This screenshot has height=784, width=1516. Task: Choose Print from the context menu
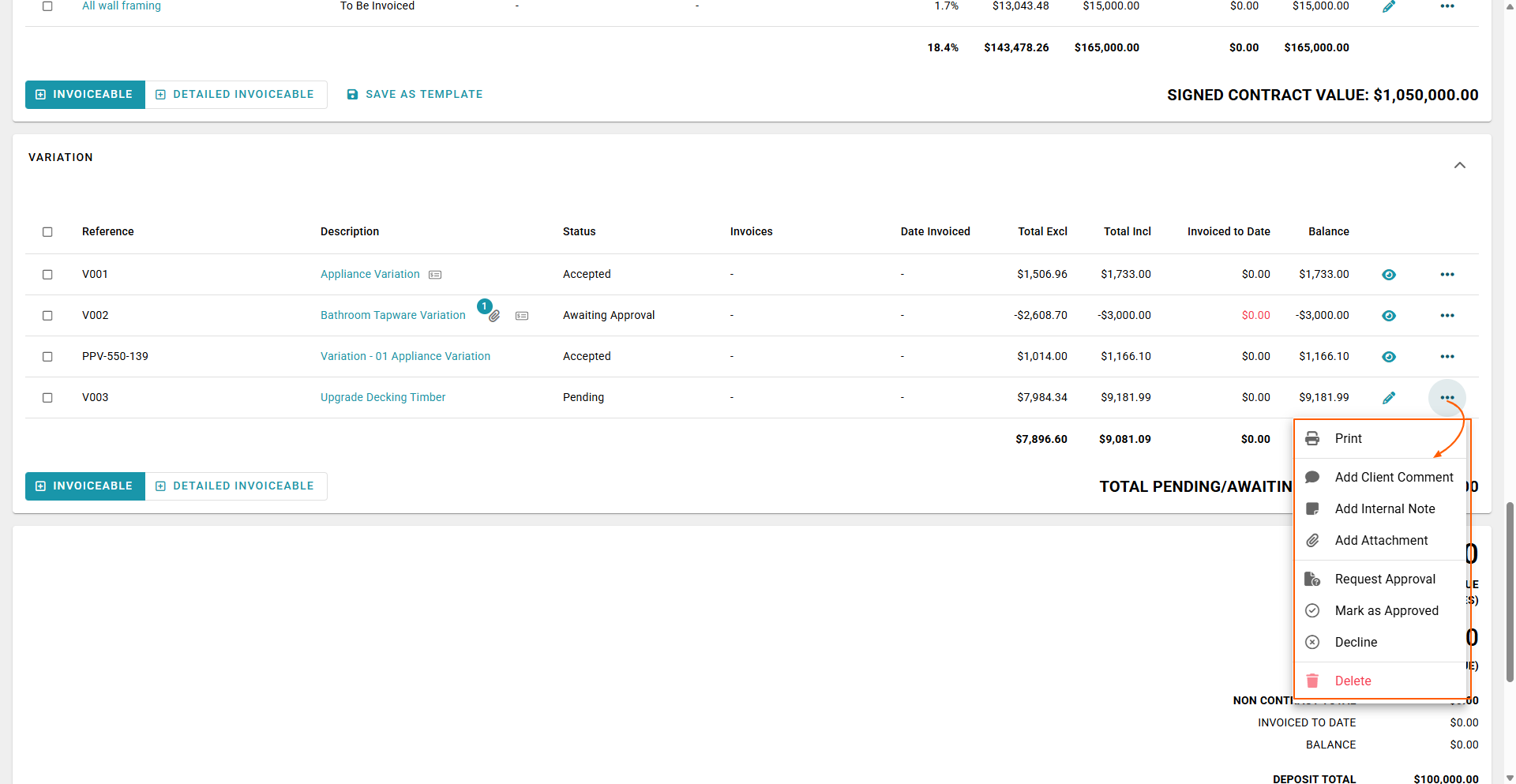pyautogui.click(x=1380, y=439)
